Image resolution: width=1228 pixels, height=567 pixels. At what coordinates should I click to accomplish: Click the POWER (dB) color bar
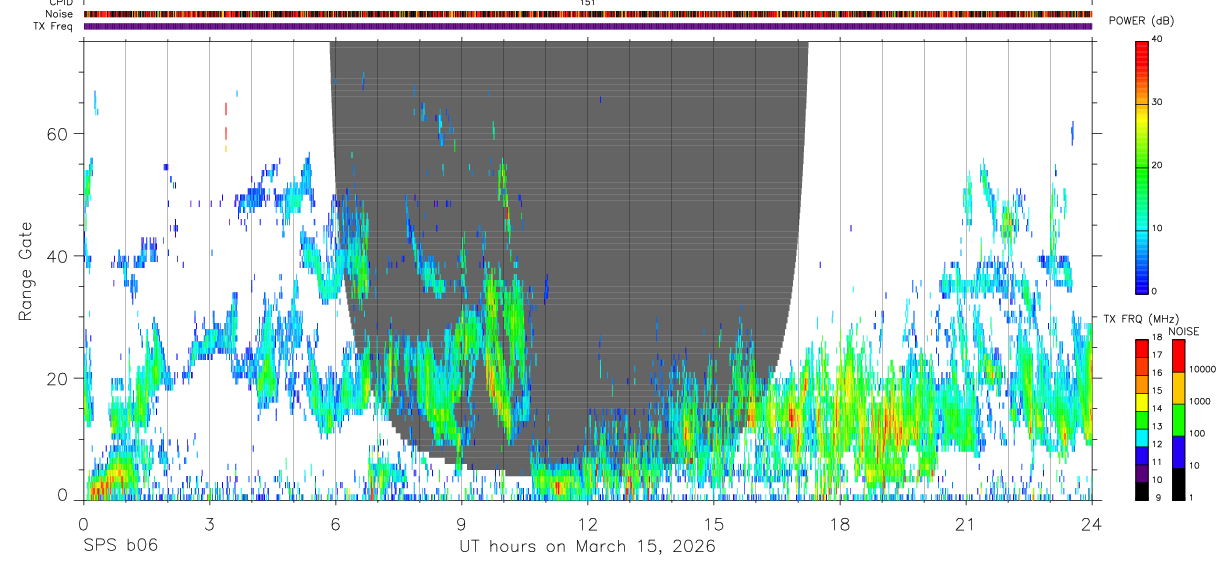(x=1141, y=166)
